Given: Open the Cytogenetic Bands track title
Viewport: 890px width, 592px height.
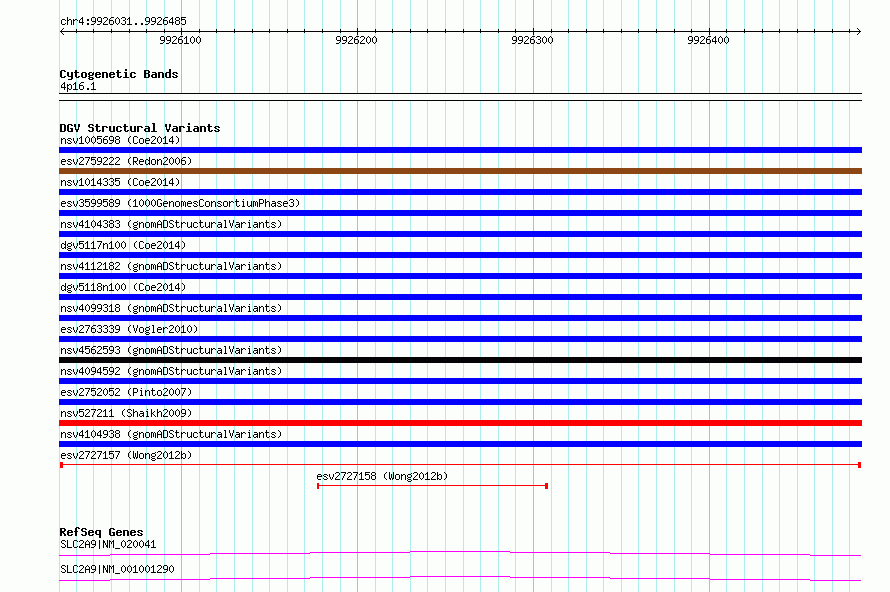Looking at the screenshot, I should coord(119,74).
